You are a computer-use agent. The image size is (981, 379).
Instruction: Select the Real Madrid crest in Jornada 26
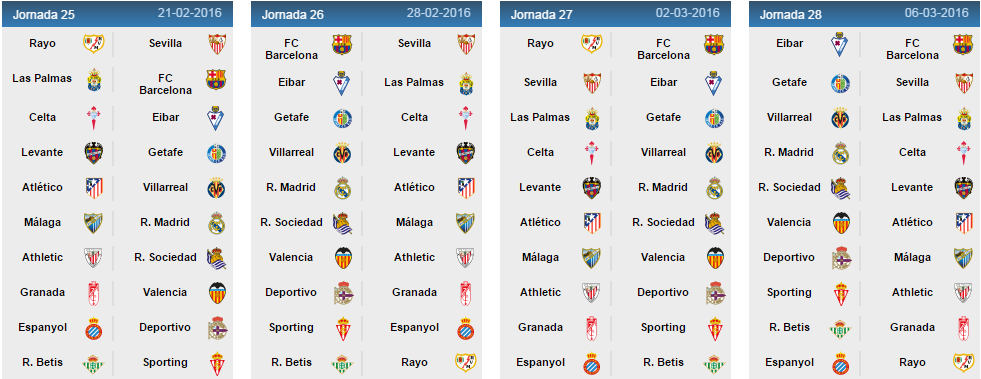[342, 188]
